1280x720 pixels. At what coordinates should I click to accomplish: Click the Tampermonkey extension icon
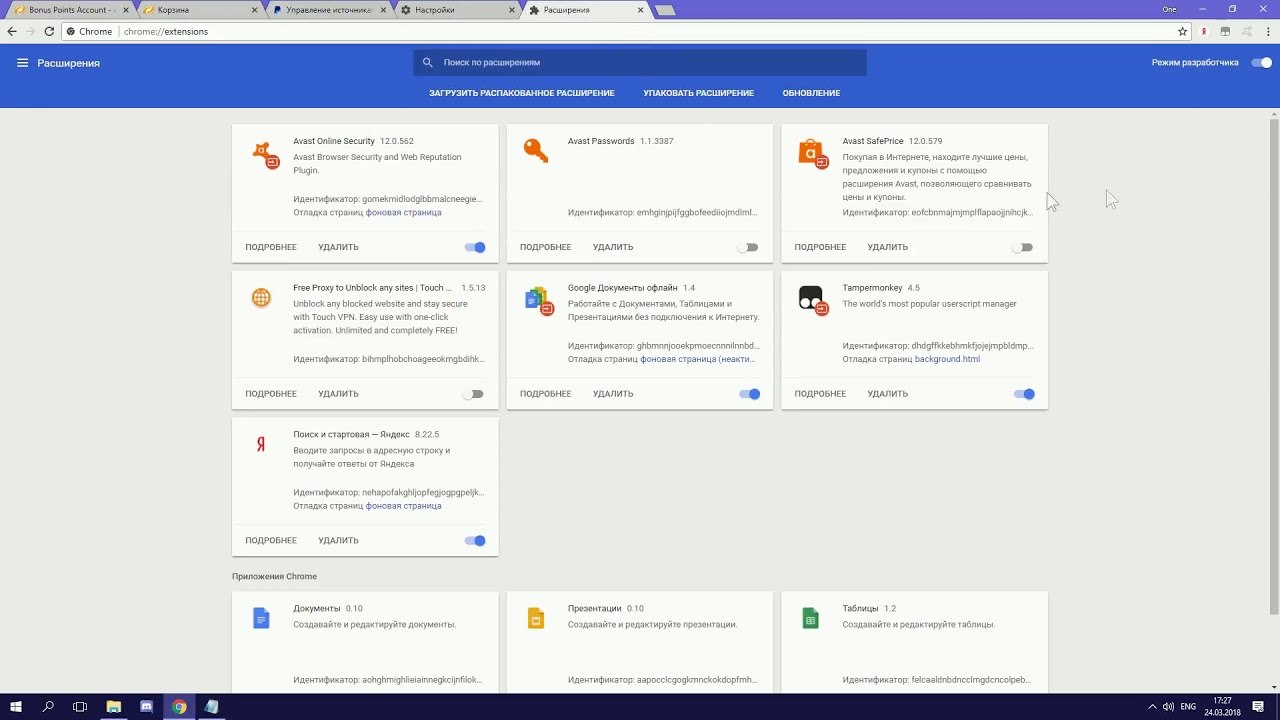812,300
